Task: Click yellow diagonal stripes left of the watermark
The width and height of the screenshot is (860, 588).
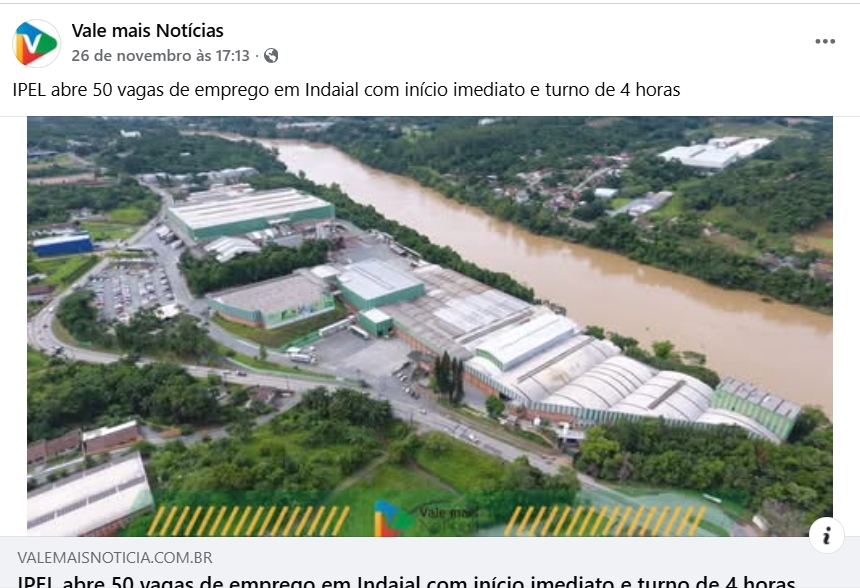Action: [248, 521]
